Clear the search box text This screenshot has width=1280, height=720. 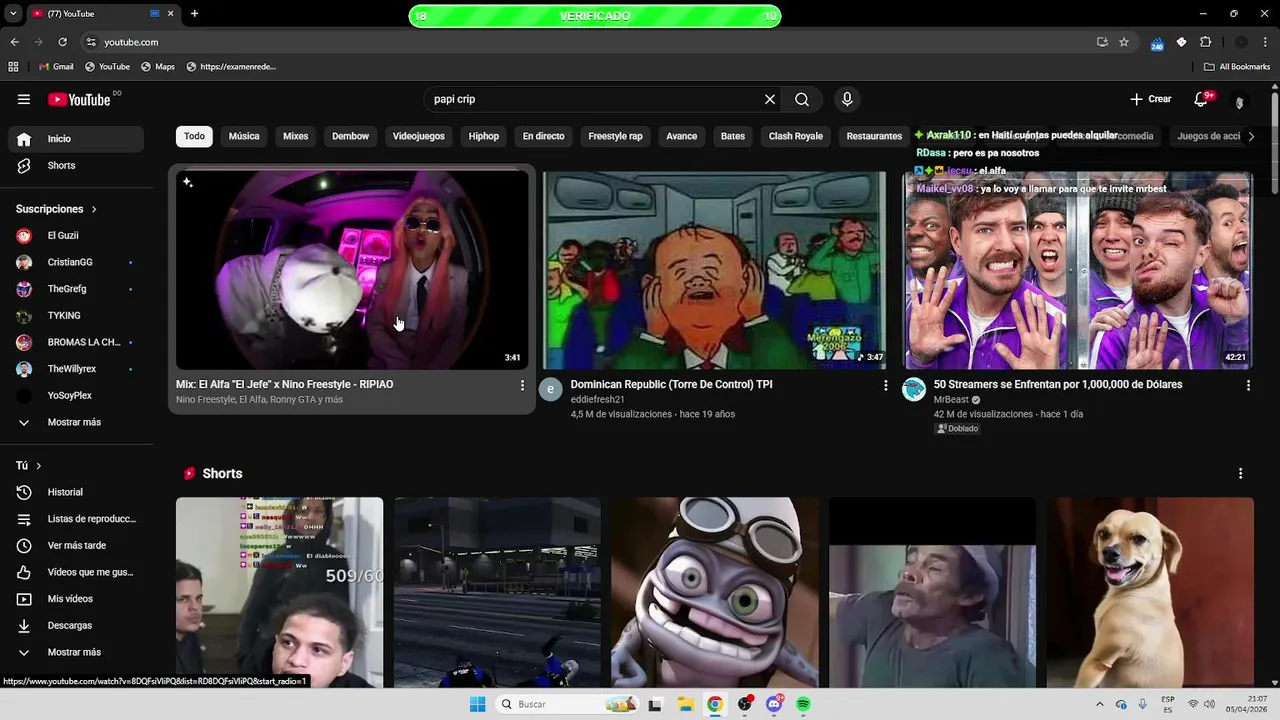tap(770, 99)
